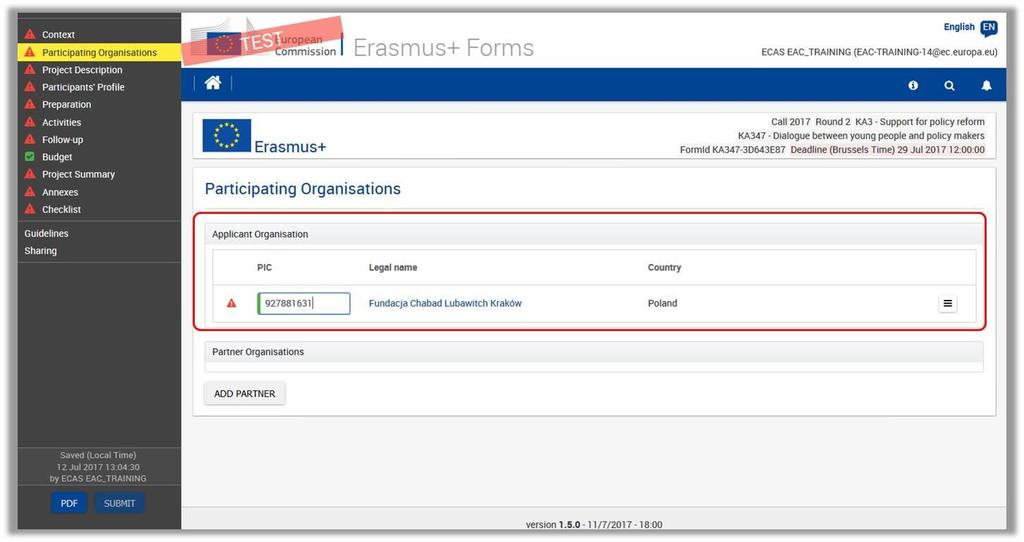
Task: Go to the Annexes section
Action: click(60, 192)
